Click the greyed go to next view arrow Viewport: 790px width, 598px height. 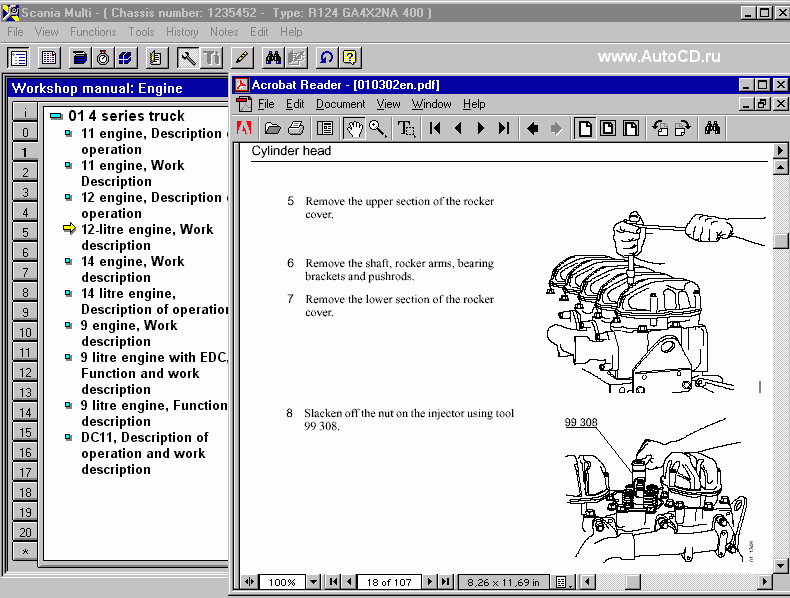(x=556, y=128)
